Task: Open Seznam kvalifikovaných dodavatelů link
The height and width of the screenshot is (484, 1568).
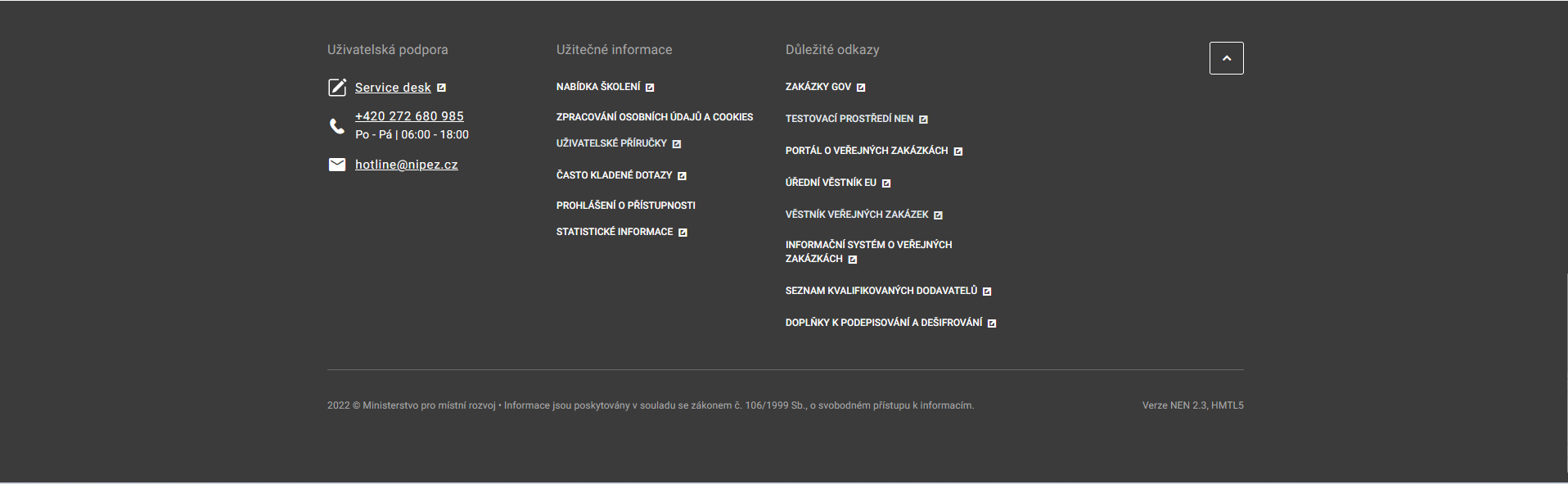Action: (x=881, y=291)
